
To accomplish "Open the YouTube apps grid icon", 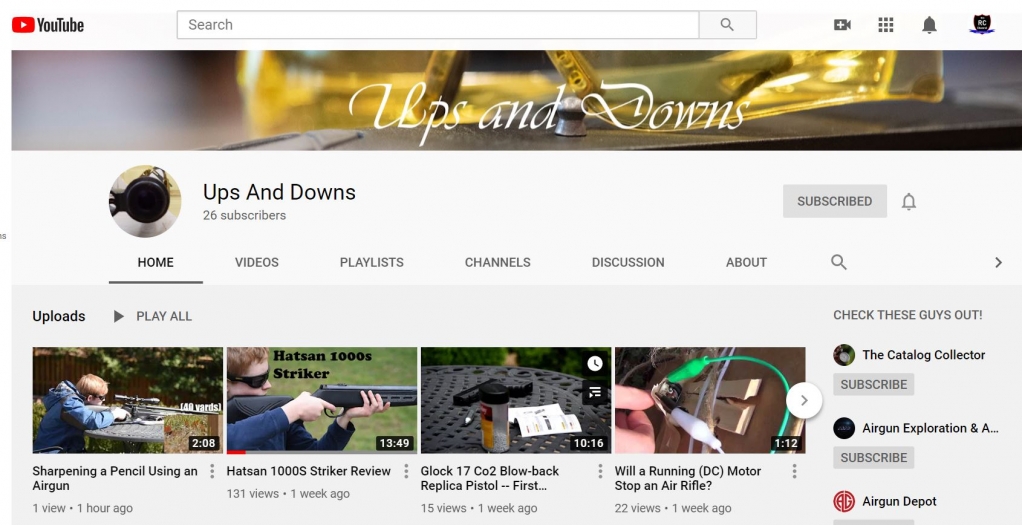I will pos(885,25).
